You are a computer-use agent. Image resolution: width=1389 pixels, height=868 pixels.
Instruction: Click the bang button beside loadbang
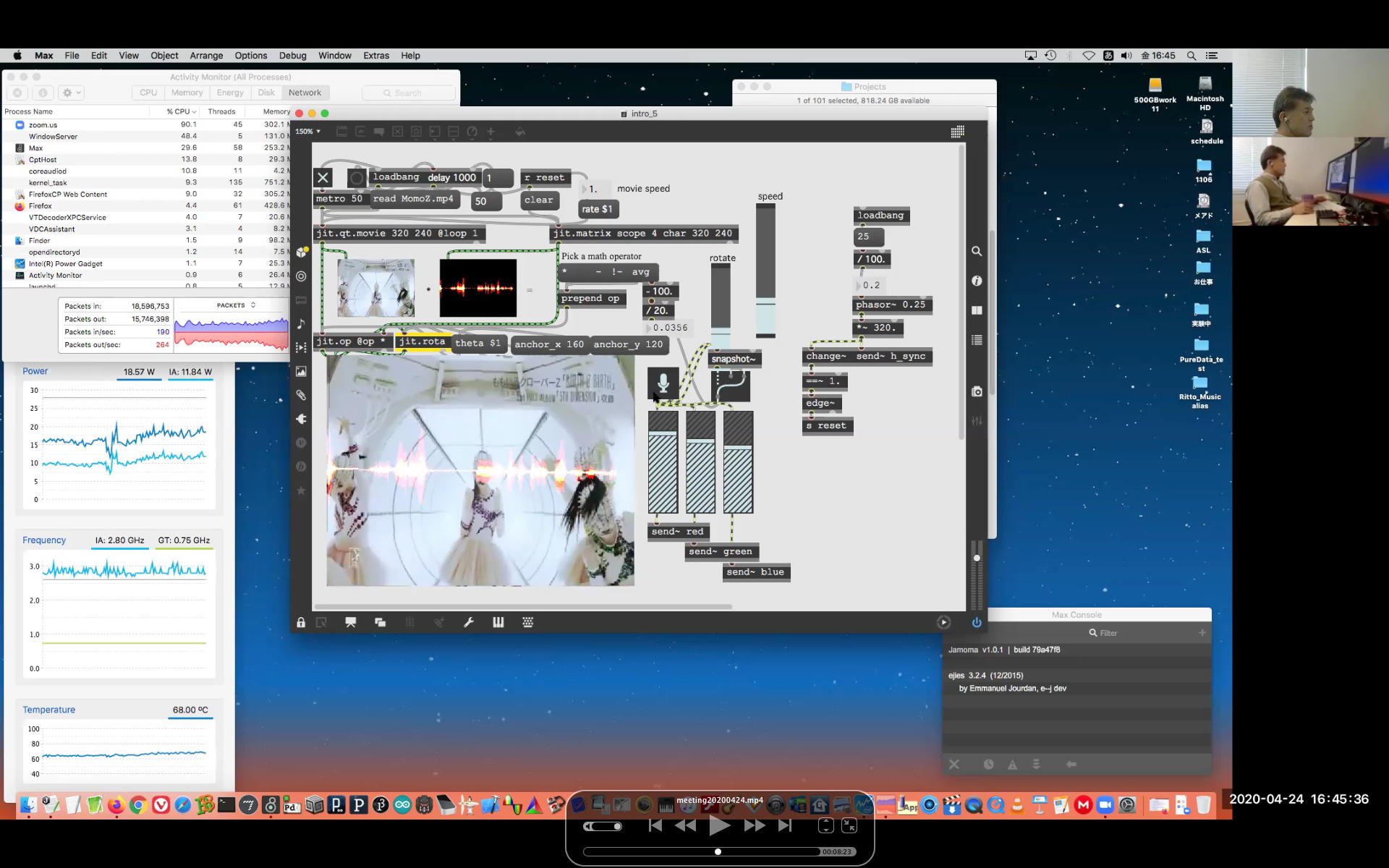coord(356,178)
